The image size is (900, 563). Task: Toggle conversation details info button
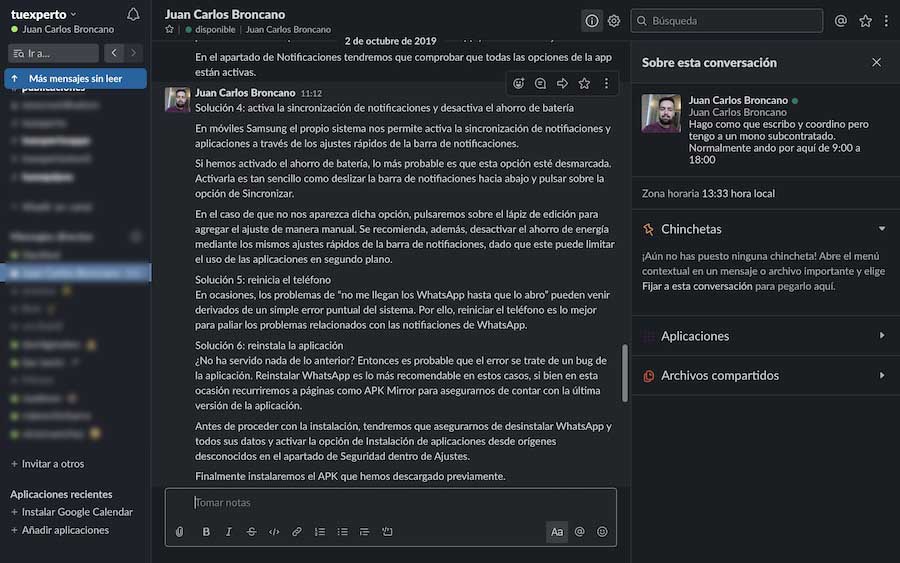[x=592, y=21]
